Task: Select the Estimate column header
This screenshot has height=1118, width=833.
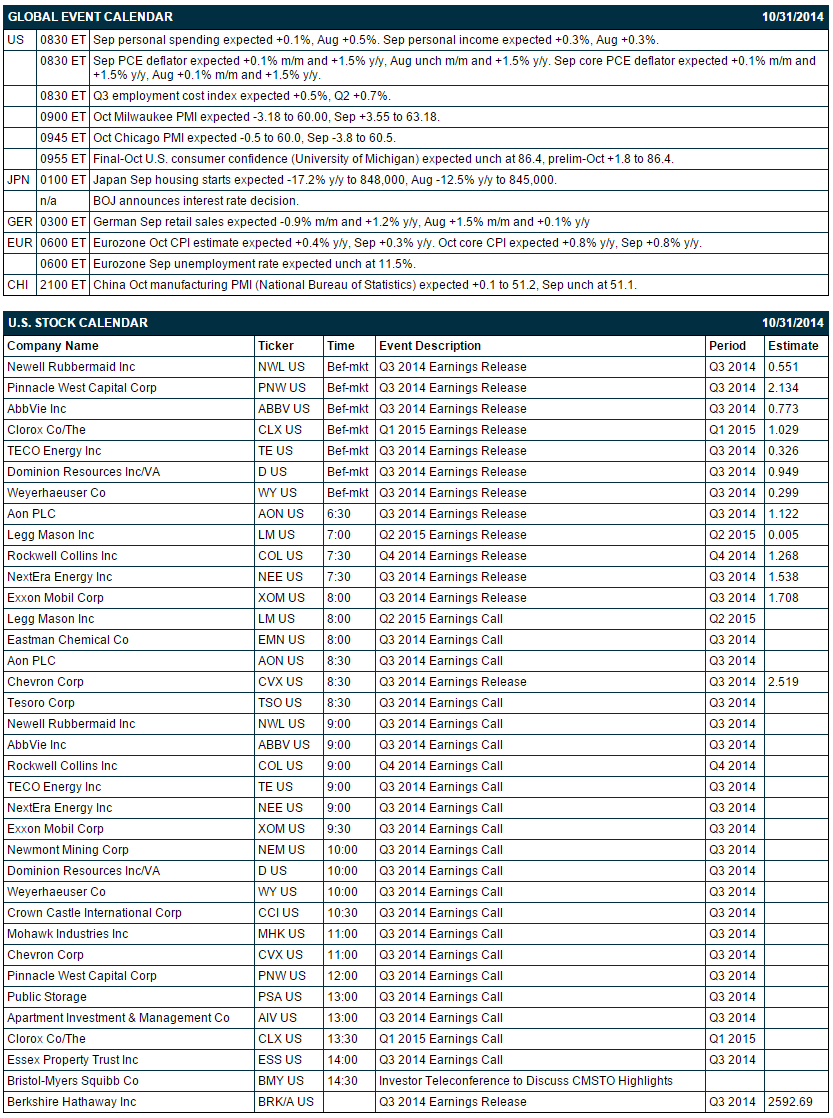Action: point(793,346)
